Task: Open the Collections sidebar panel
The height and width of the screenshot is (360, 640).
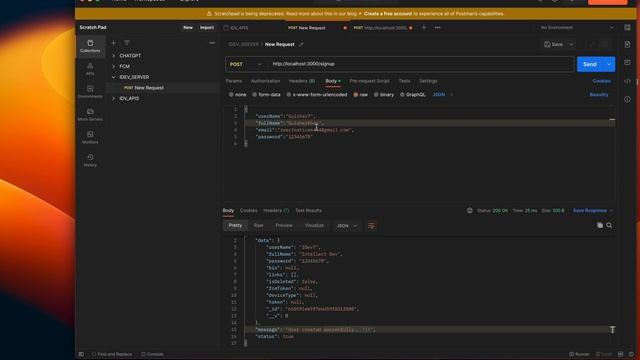Action: click(x=90, y=46)
